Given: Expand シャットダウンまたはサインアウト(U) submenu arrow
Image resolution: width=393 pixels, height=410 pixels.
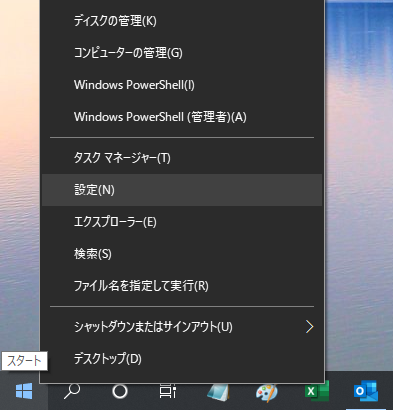Looking at the screenshot, I should pyautogui.click(x=309, y=327).
